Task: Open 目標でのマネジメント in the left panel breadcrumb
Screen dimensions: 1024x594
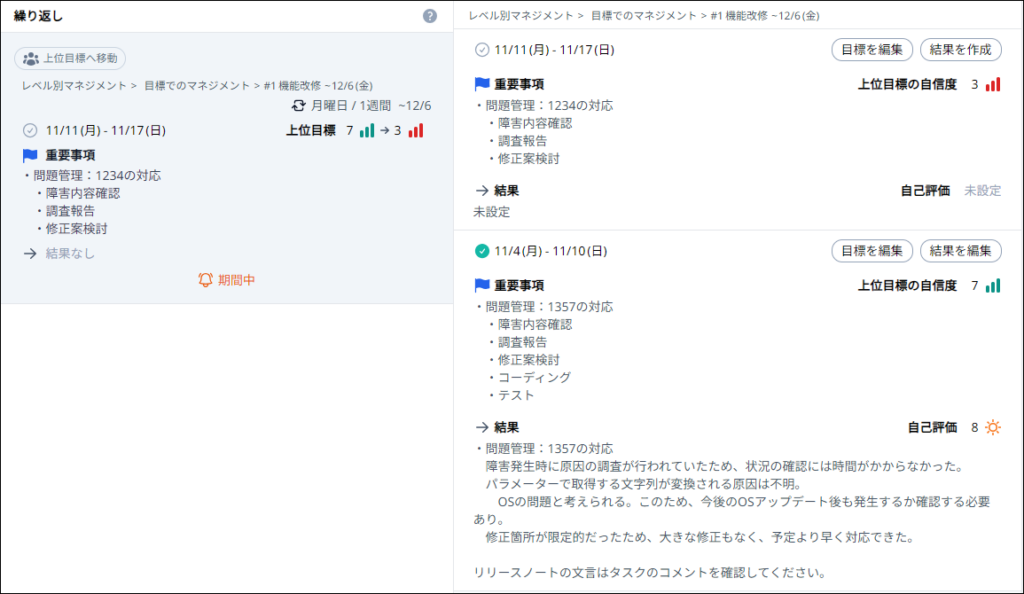Action: point(197,86)
